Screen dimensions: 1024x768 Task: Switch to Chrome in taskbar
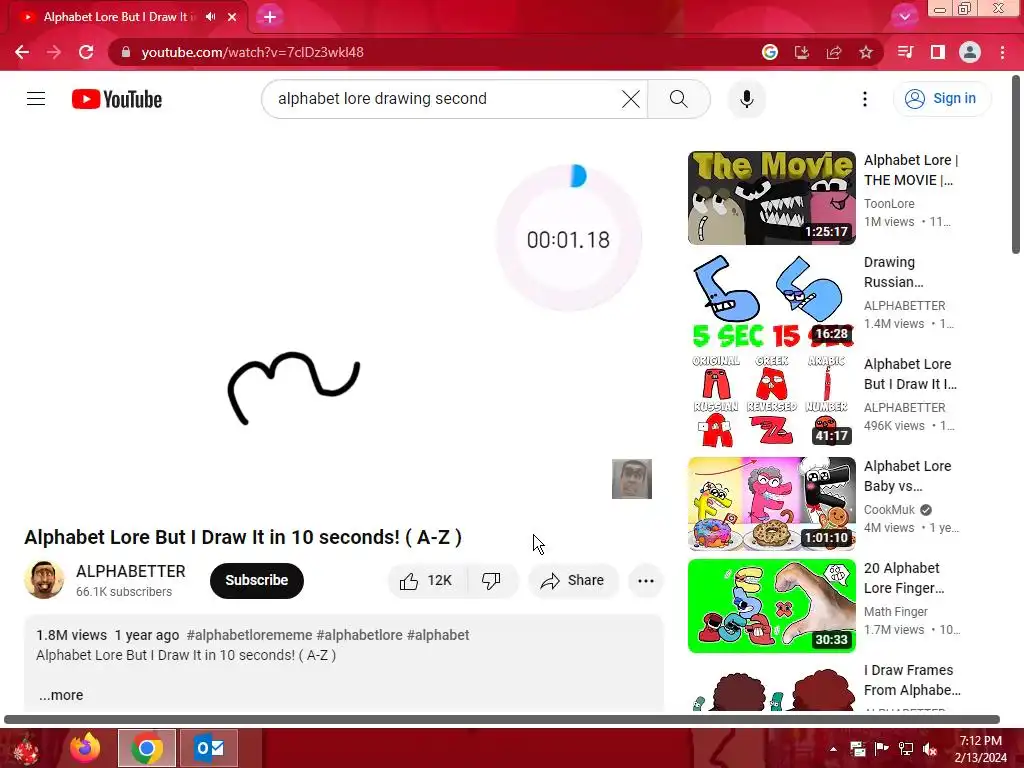point(147,748)
